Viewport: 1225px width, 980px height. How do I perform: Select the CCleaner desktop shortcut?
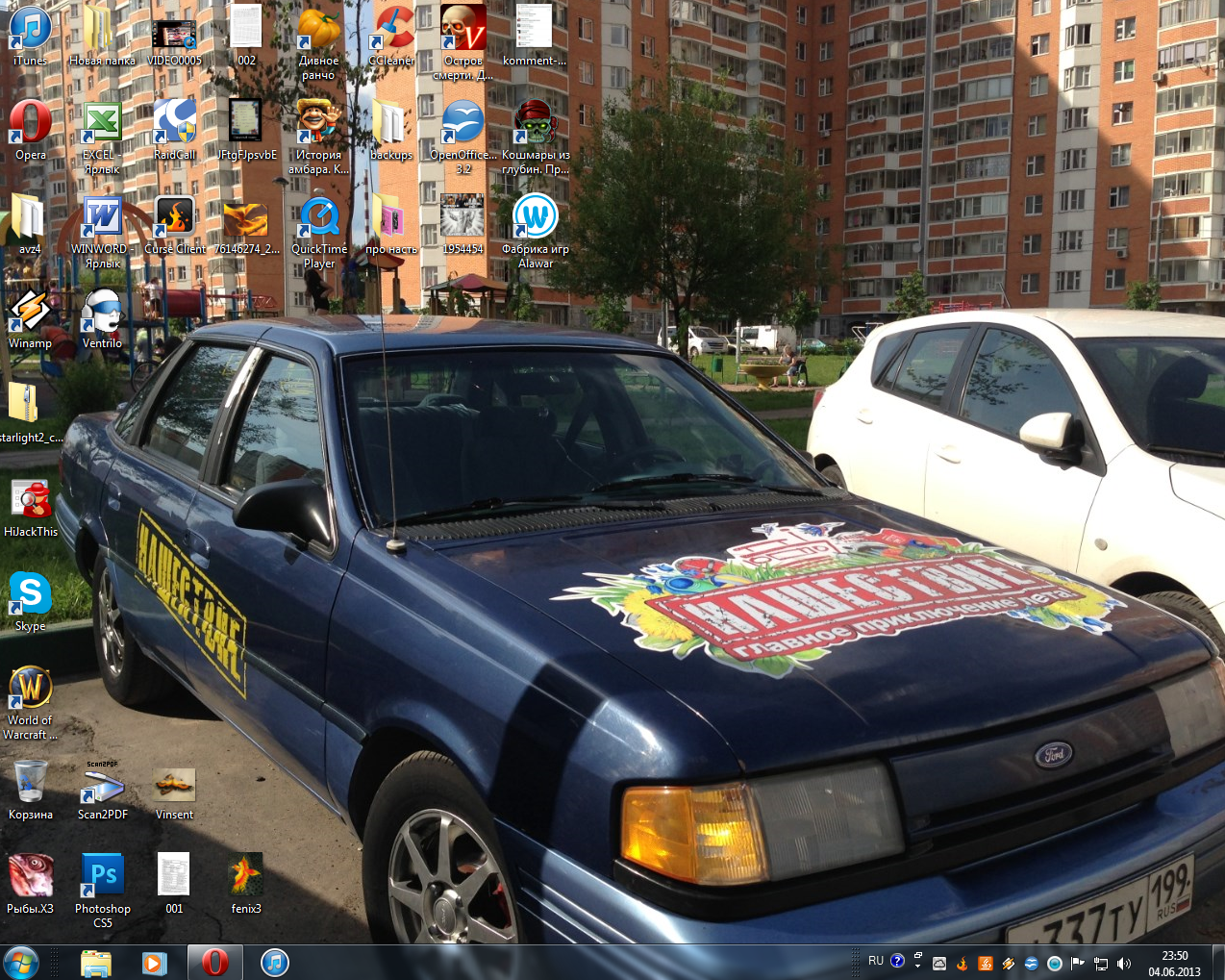point(390,37)
